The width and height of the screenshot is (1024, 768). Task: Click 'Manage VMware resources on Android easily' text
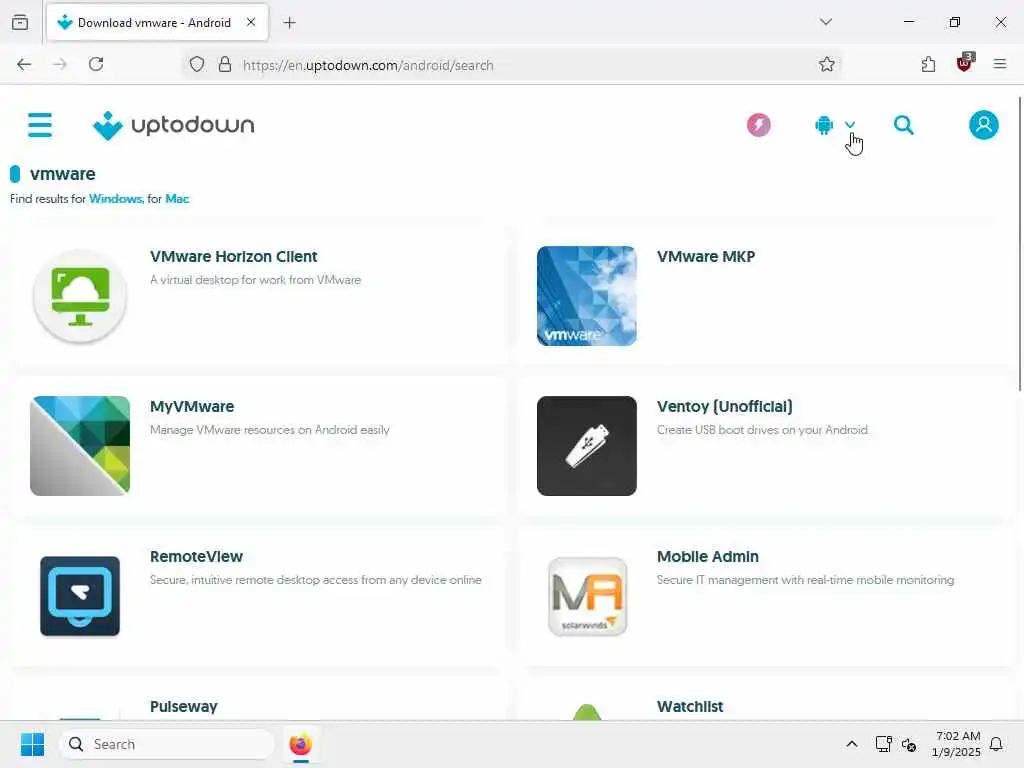[x=270, y=430]
